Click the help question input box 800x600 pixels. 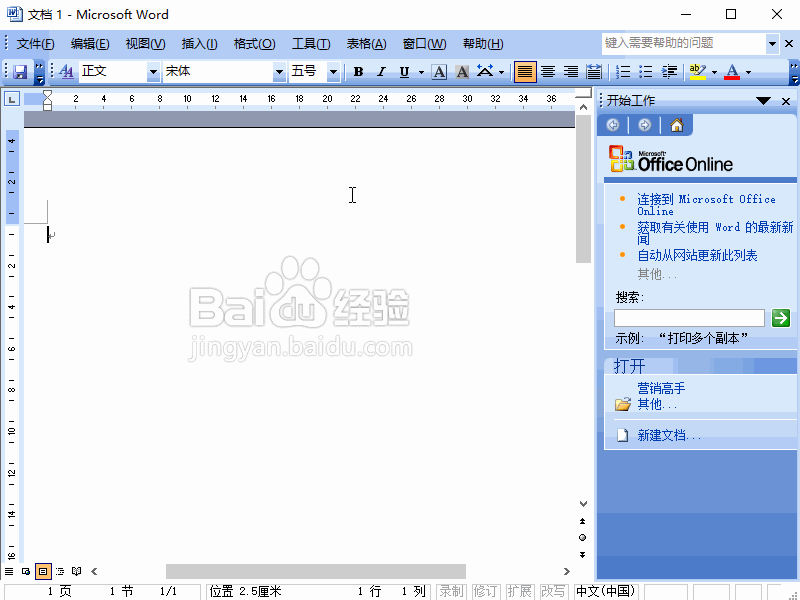click(x=683, y=43)
